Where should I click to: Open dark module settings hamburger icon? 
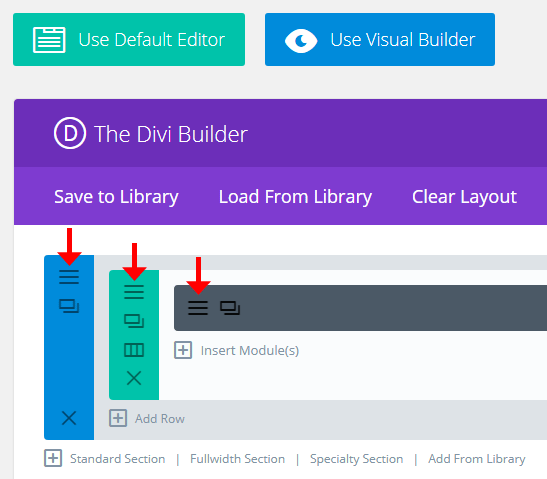198,308
